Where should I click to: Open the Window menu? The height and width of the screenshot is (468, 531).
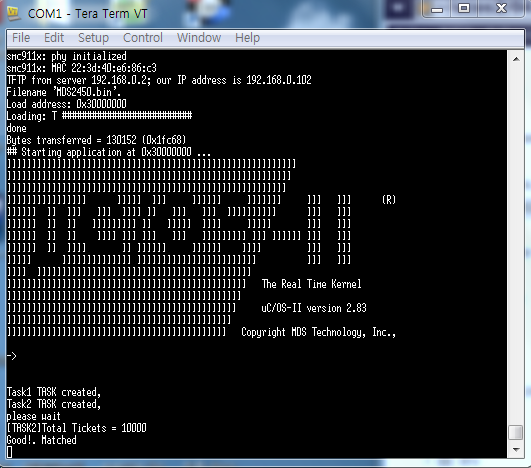(199, 38)
